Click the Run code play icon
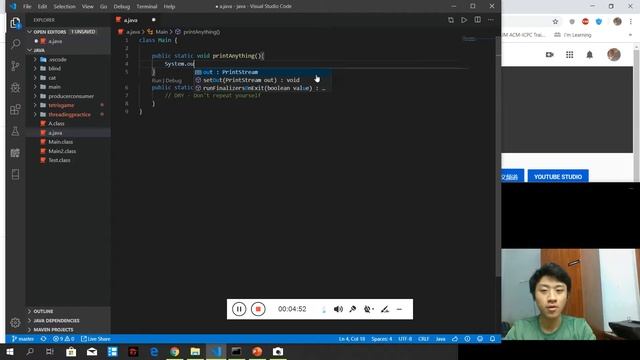This screenshot has width=640, height=360. pos(464,20)
